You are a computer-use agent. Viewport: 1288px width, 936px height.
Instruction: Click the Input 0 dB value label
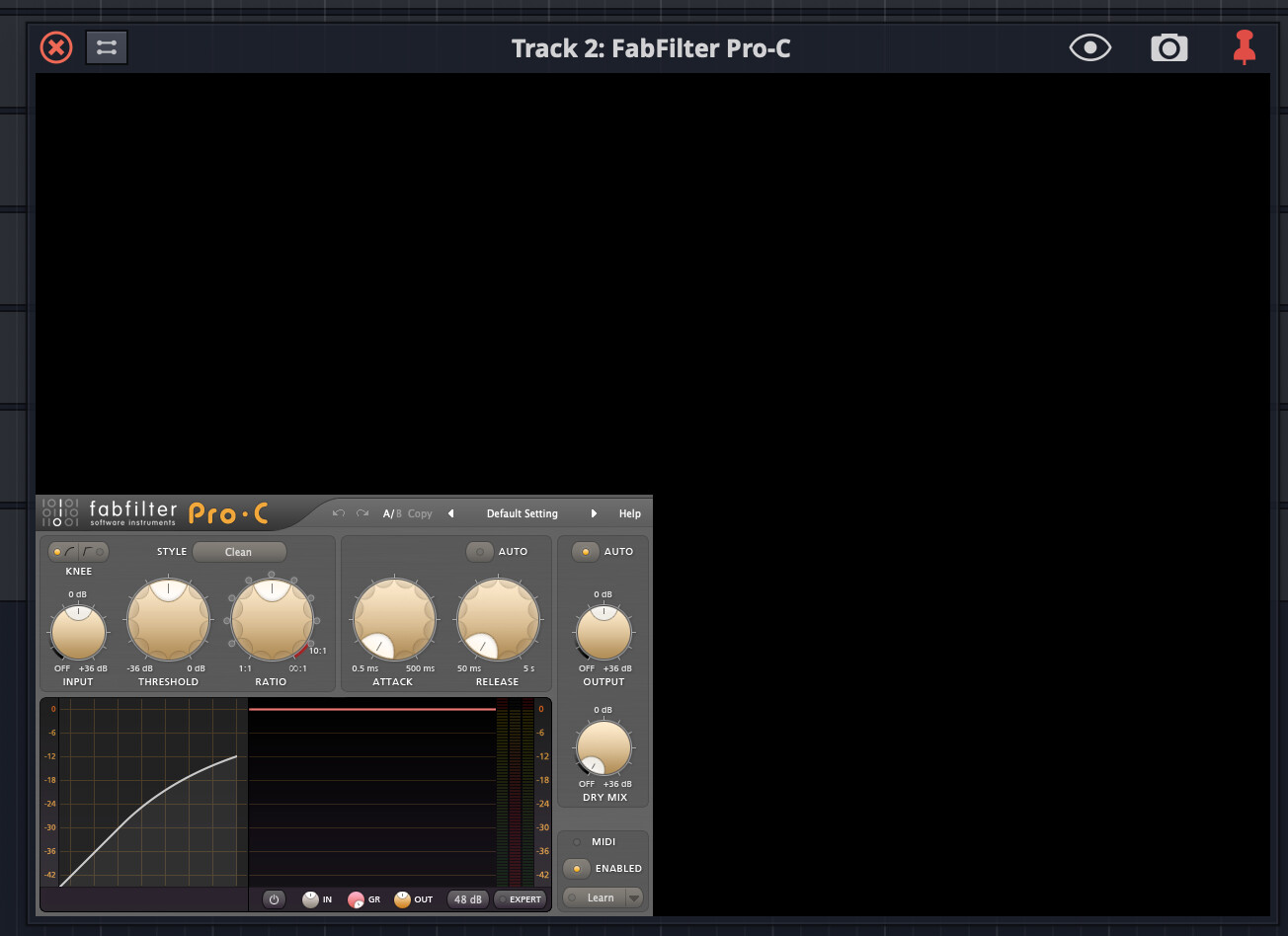pos(78,594)
